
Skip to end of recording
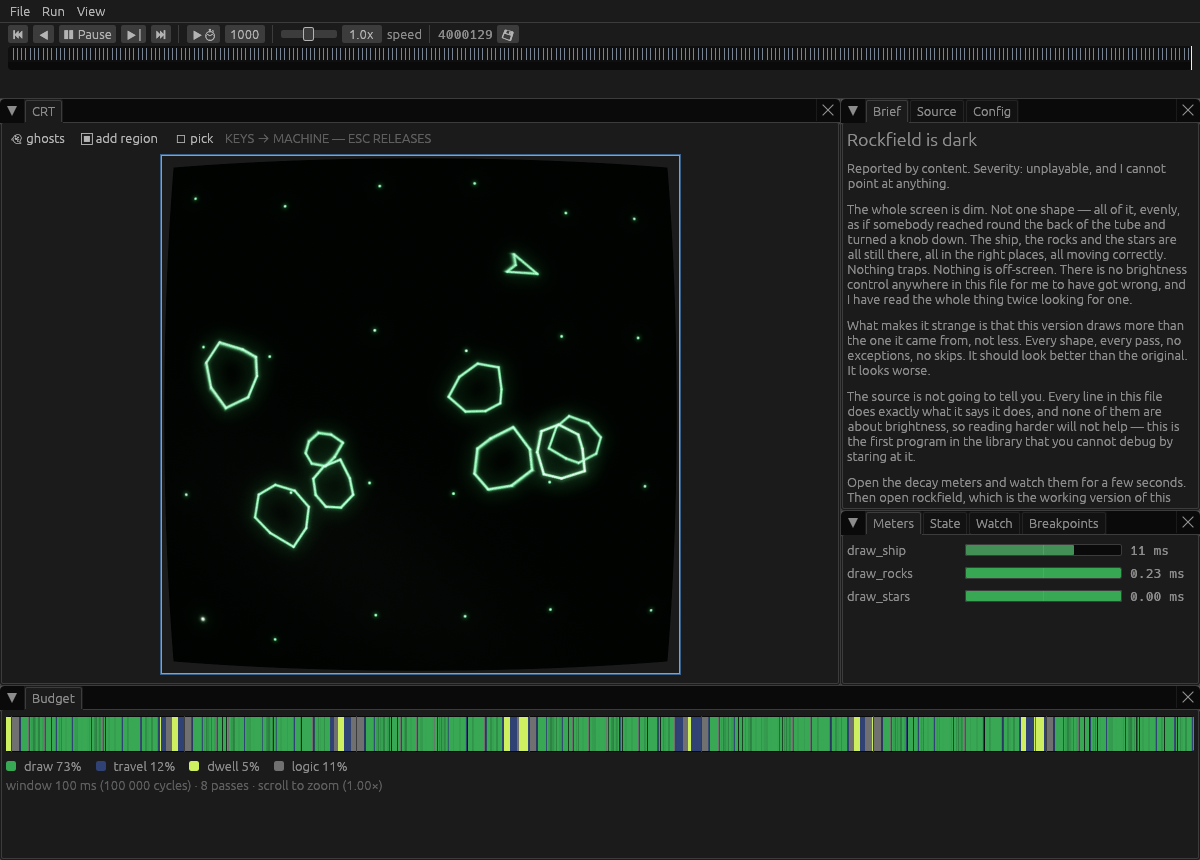pos(161,34)
